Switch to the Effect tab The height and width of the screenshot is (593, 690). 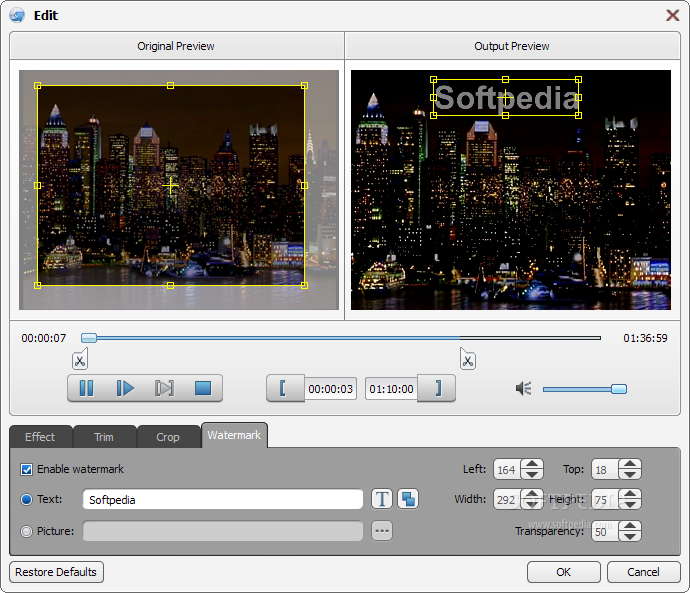[x=40, y=437]
